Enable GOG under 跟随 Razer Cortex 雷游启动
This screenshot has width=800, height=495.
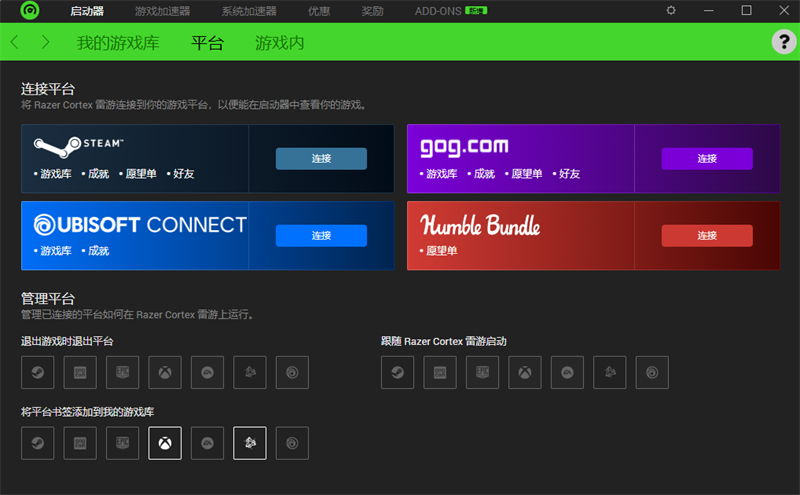(x=440, y=373)
